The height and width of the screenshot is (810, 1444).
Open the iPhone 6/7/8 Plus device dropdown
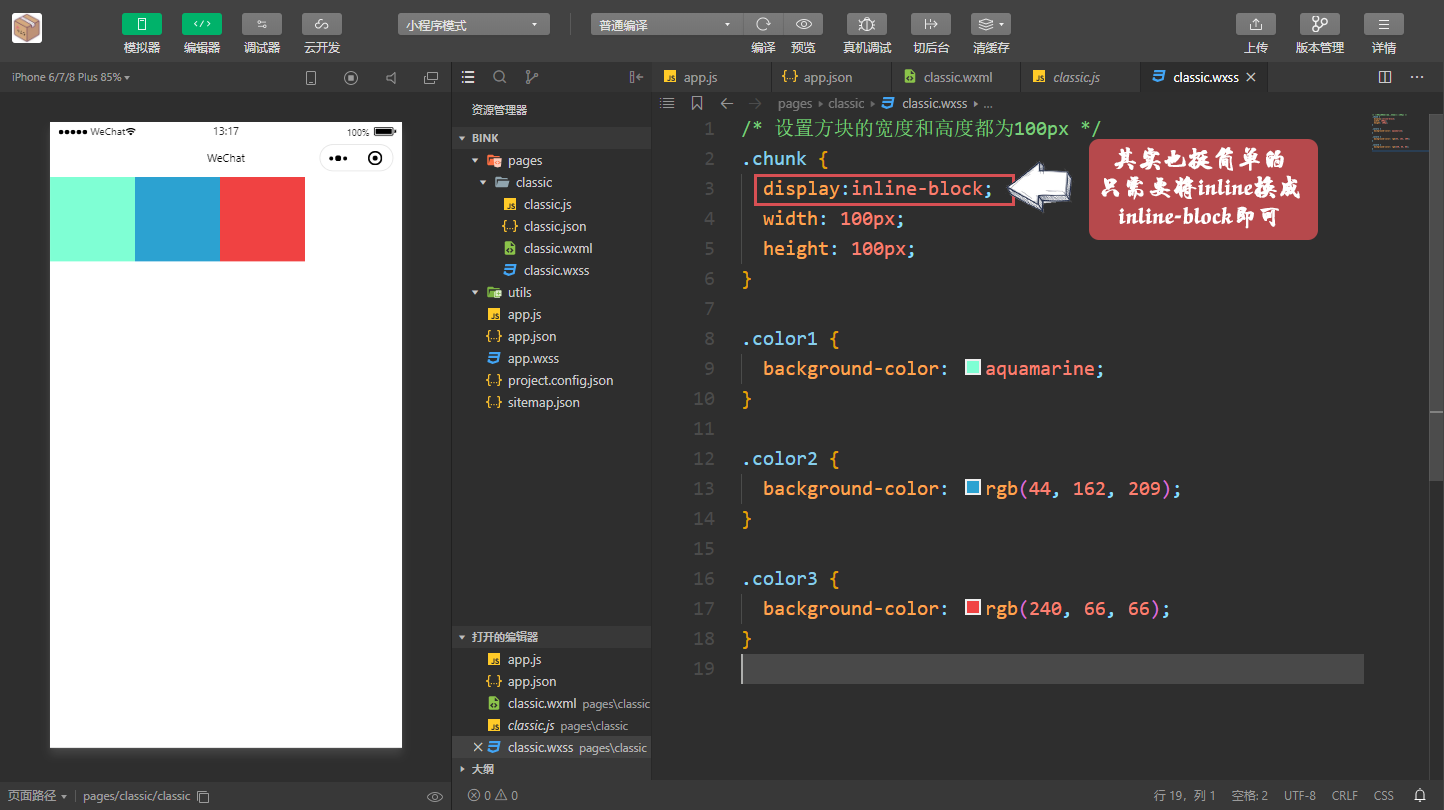coord(70,77)
